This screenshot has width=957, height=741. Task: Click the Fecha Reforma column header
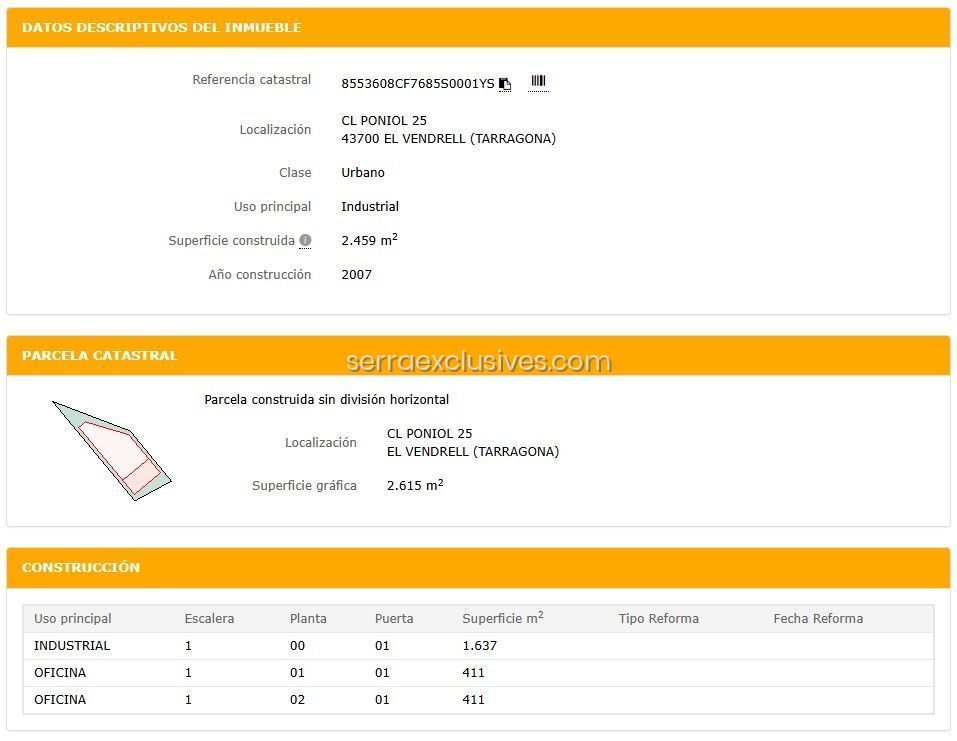pyautogui.click(x=818, y=618)
